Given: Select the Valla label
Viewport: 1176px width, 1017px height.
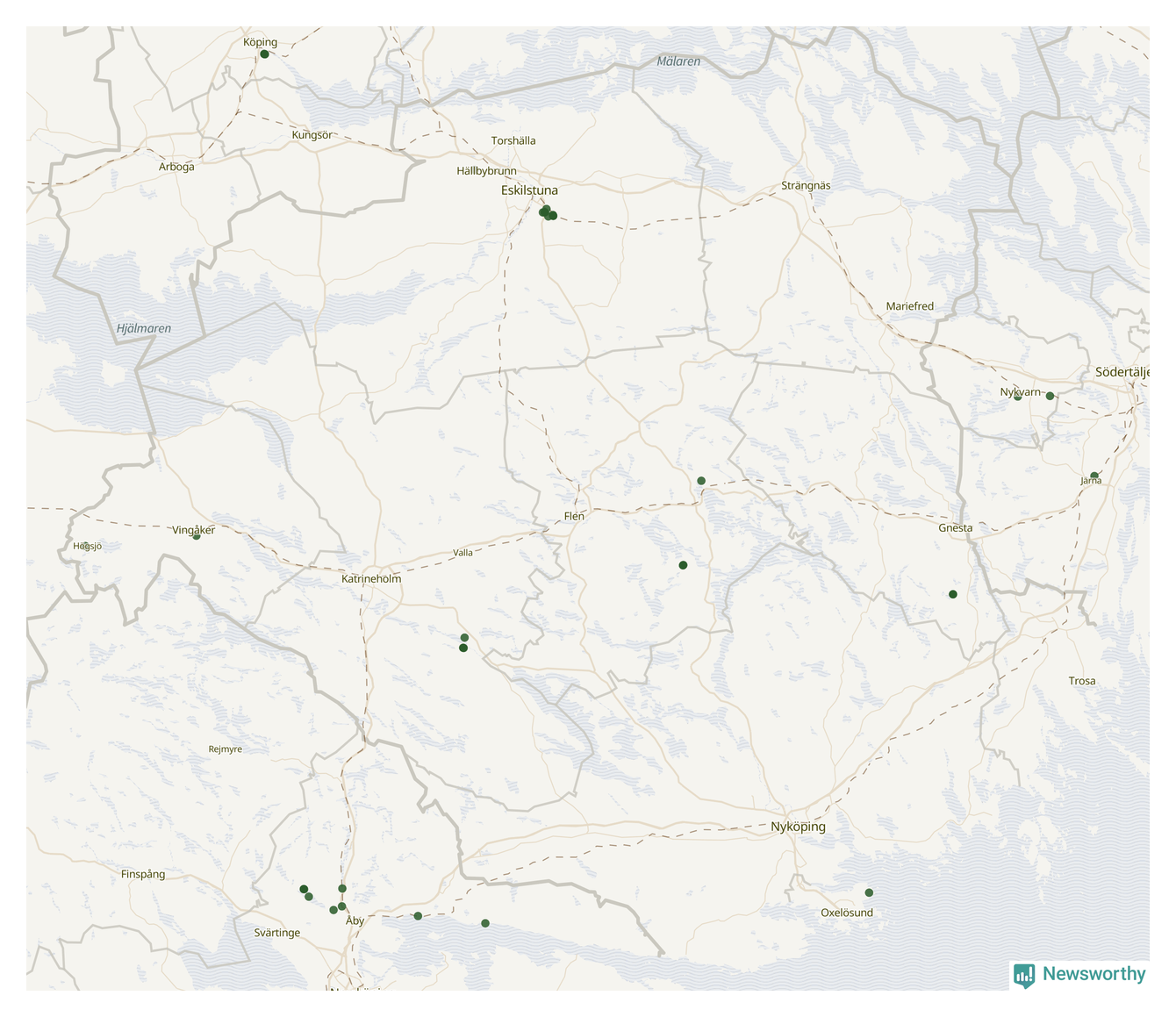Looking at the screenshot, I should [463, 553].
